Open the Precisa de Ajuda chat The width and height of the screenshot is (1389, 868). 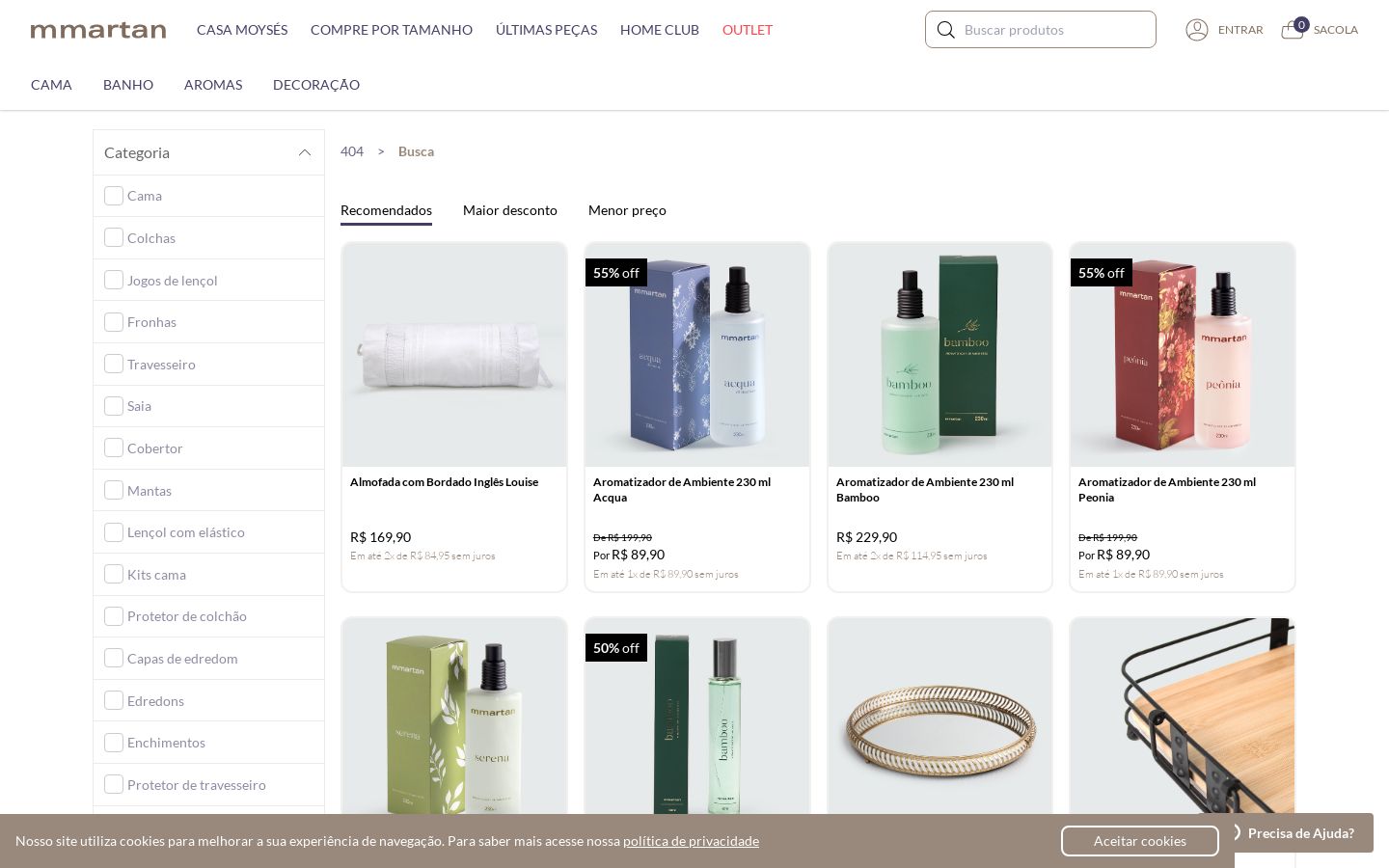pos(1301,833)
